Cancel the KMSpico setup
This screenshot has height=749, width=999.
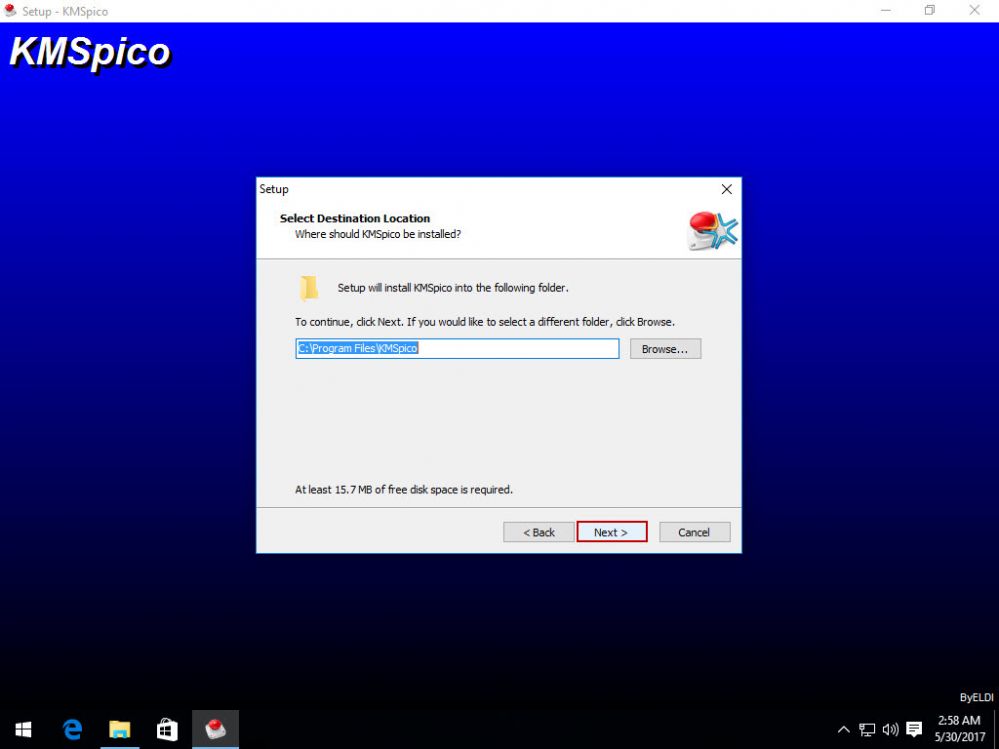[694, 532]
